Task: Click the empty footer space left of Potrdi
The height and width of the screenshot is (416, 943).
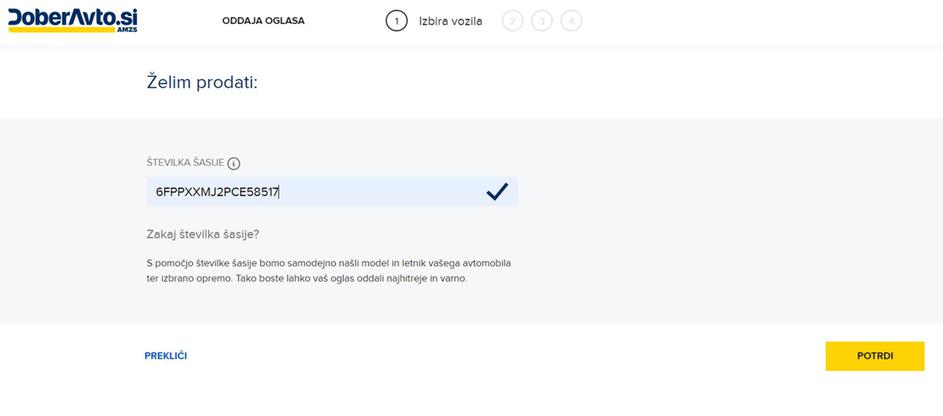Action: [500, 356]
